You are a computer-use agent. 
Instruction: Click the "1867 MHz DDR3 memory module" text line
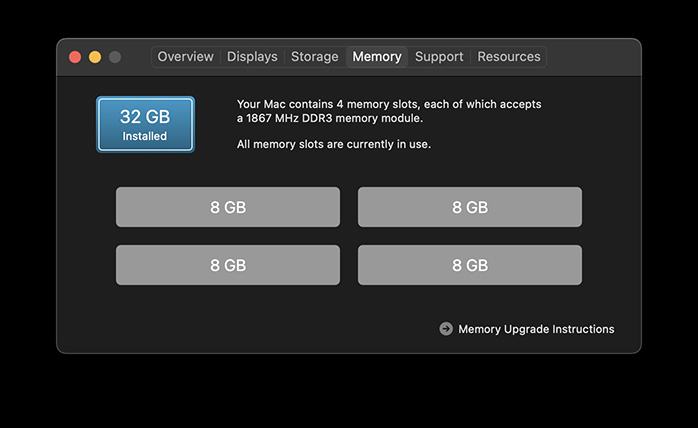point(330,119)
